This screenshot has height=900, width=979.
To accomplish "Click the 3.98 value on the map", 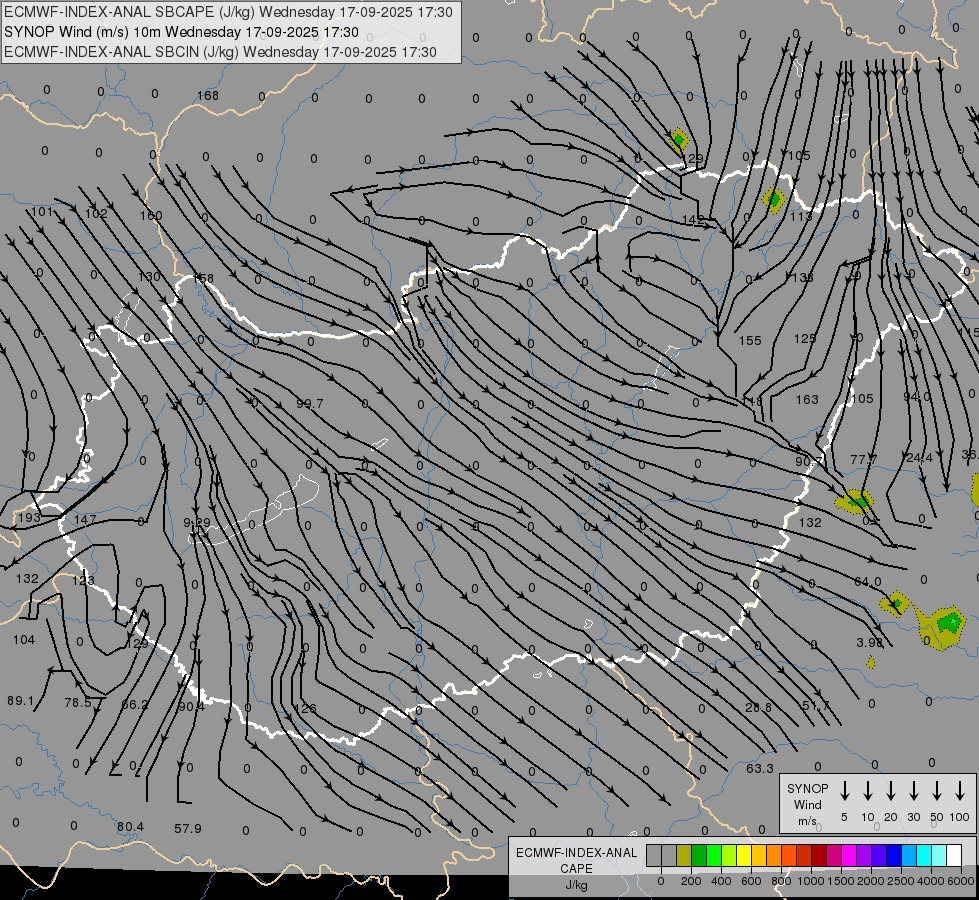I will click(870, 643).
